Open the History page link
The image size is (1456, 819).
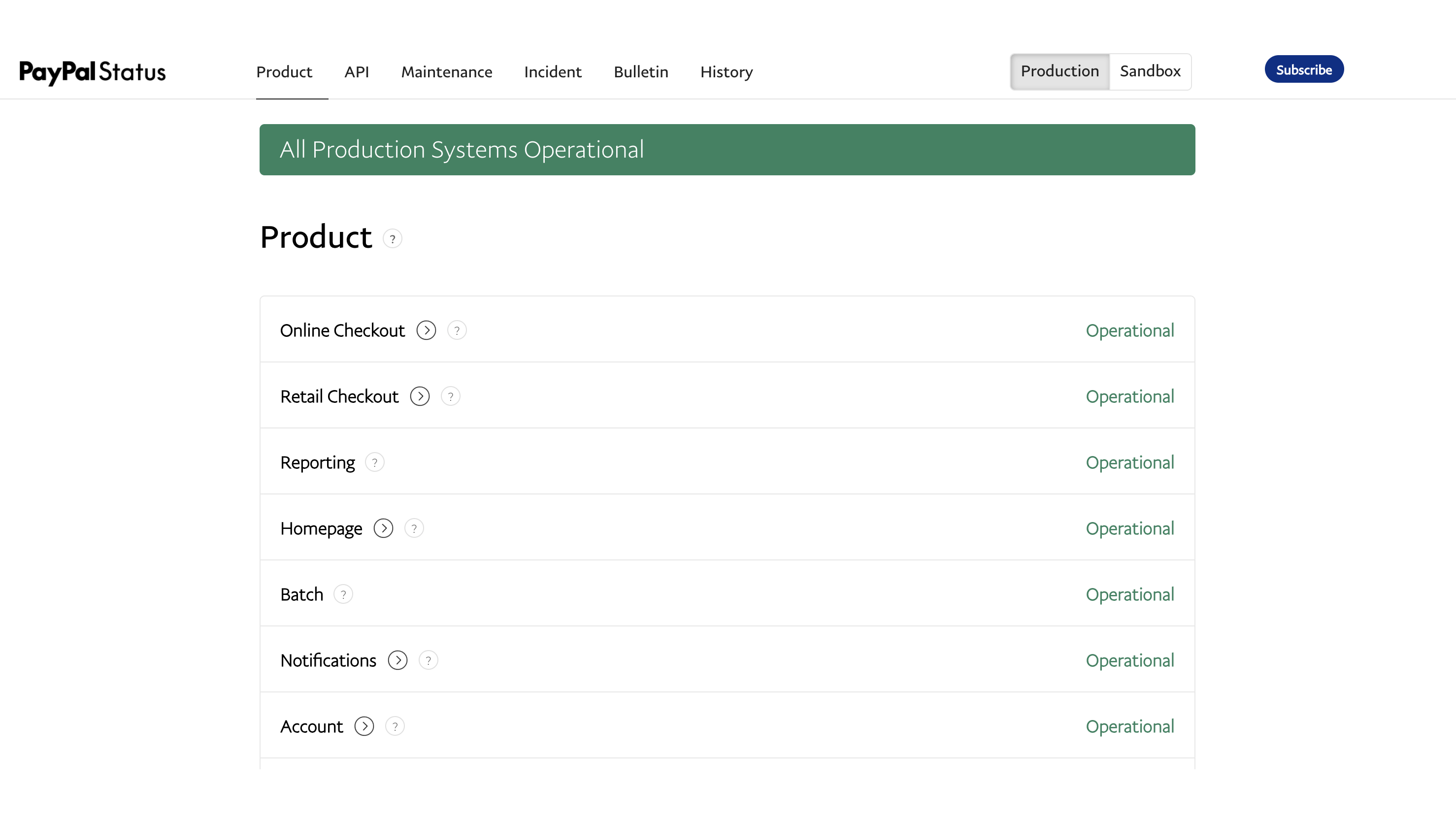727,72
